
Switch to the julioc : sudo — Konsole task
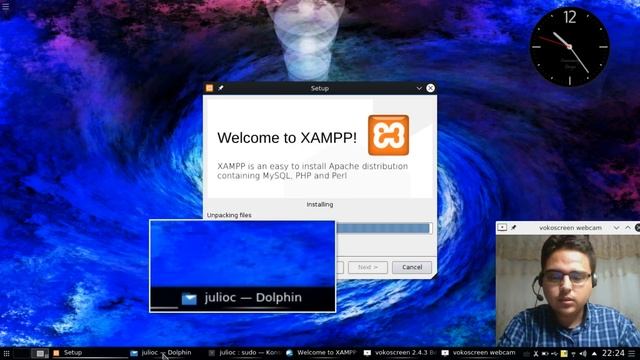coord(245,353)
